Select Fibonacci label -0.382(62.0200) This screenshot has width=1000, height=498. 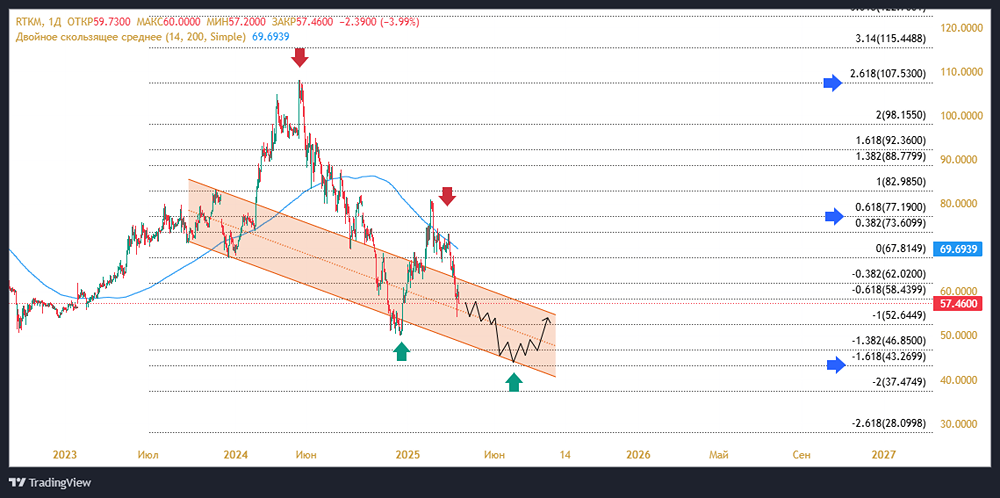click(889, 274)
